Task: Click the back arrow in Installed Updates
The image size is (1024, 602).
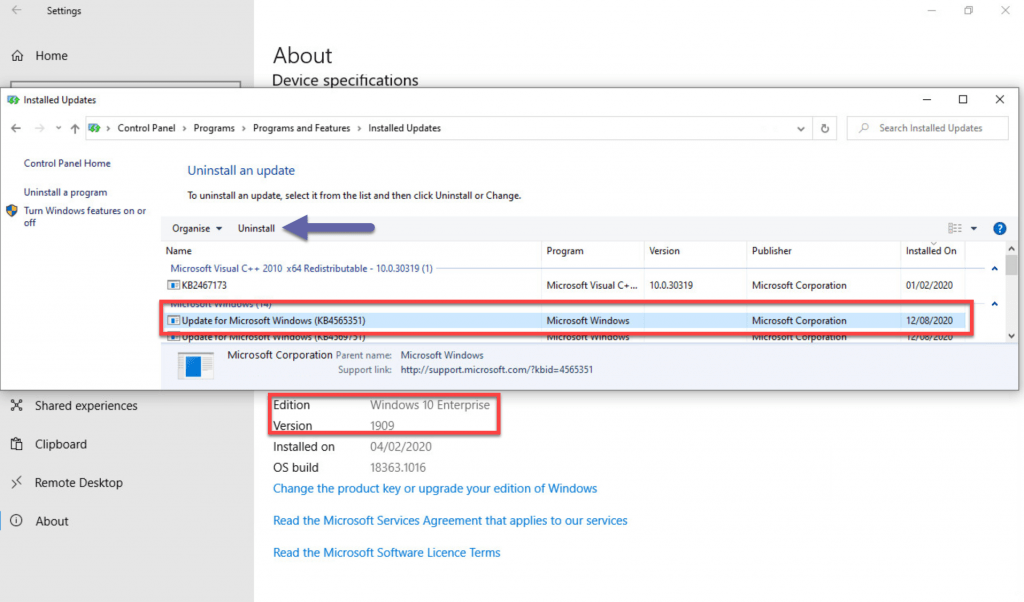Action: click(x=16, y=128)
